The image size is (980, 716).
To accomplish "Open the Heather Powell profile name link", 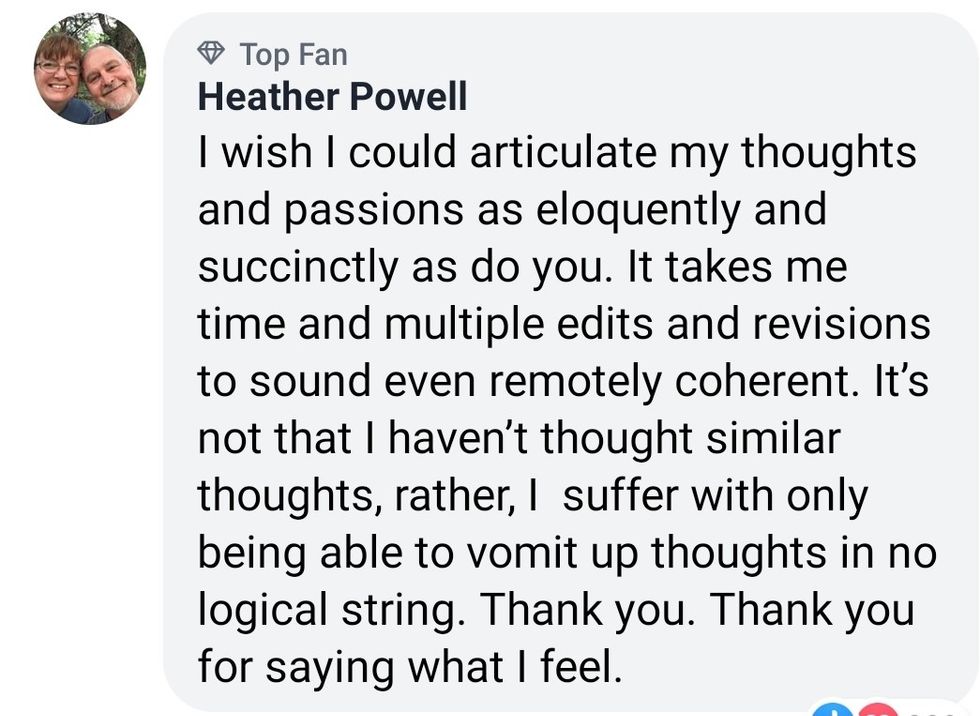I will tap(332, 97).
